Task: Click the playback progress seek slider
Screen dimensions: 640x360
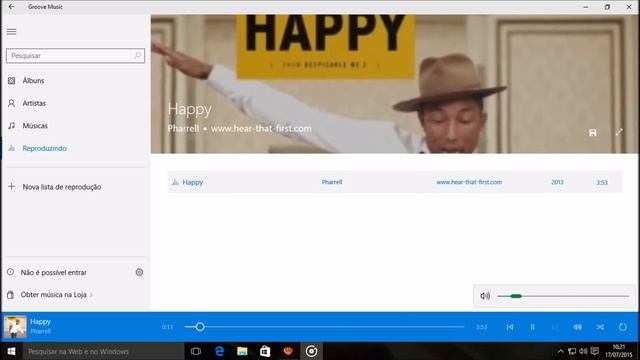Action: tap(324, 327)
